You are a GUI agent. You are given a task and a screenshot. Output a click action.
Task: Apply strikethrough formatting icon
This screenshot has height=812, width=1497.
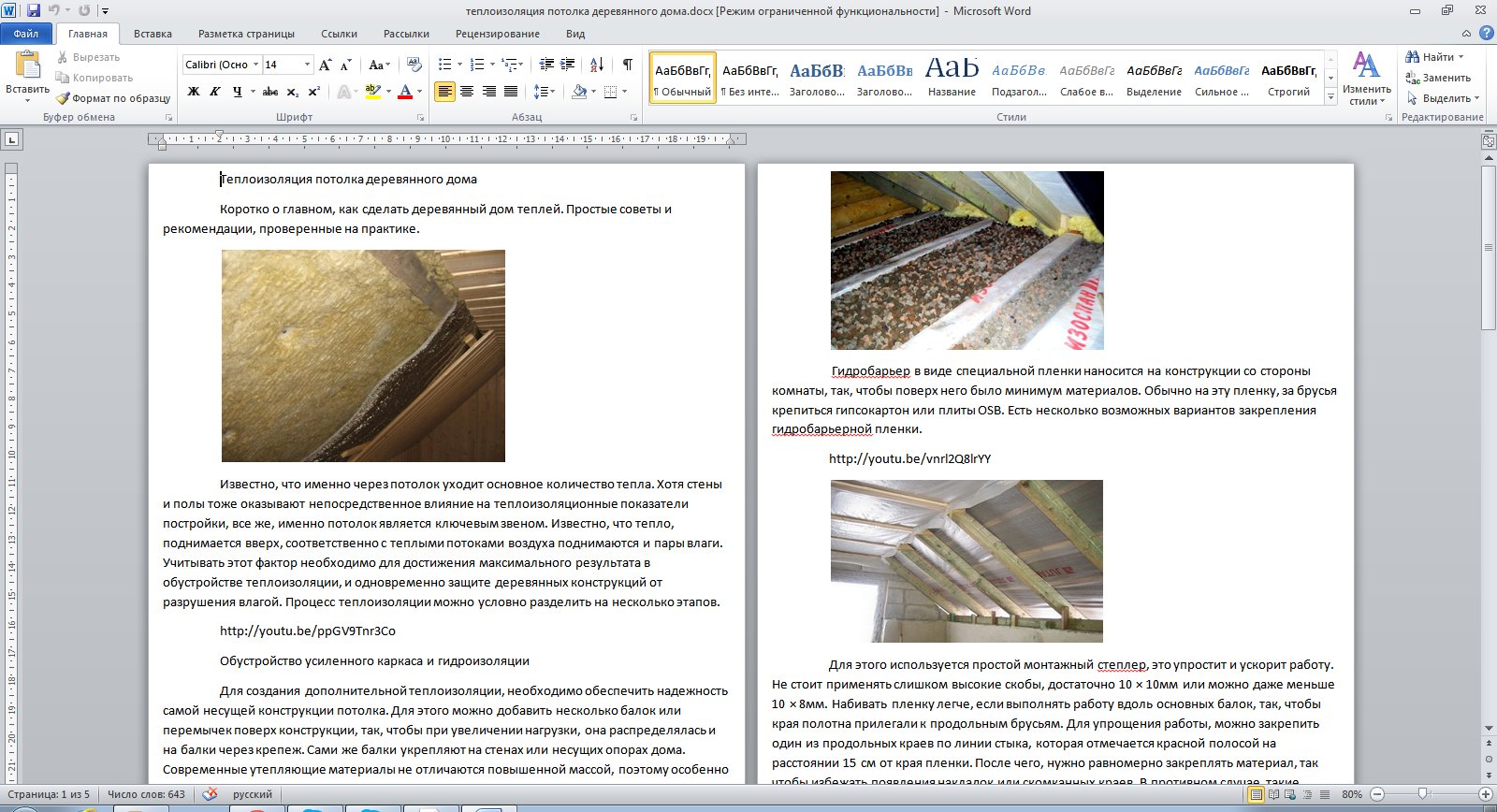pos(270,92)
